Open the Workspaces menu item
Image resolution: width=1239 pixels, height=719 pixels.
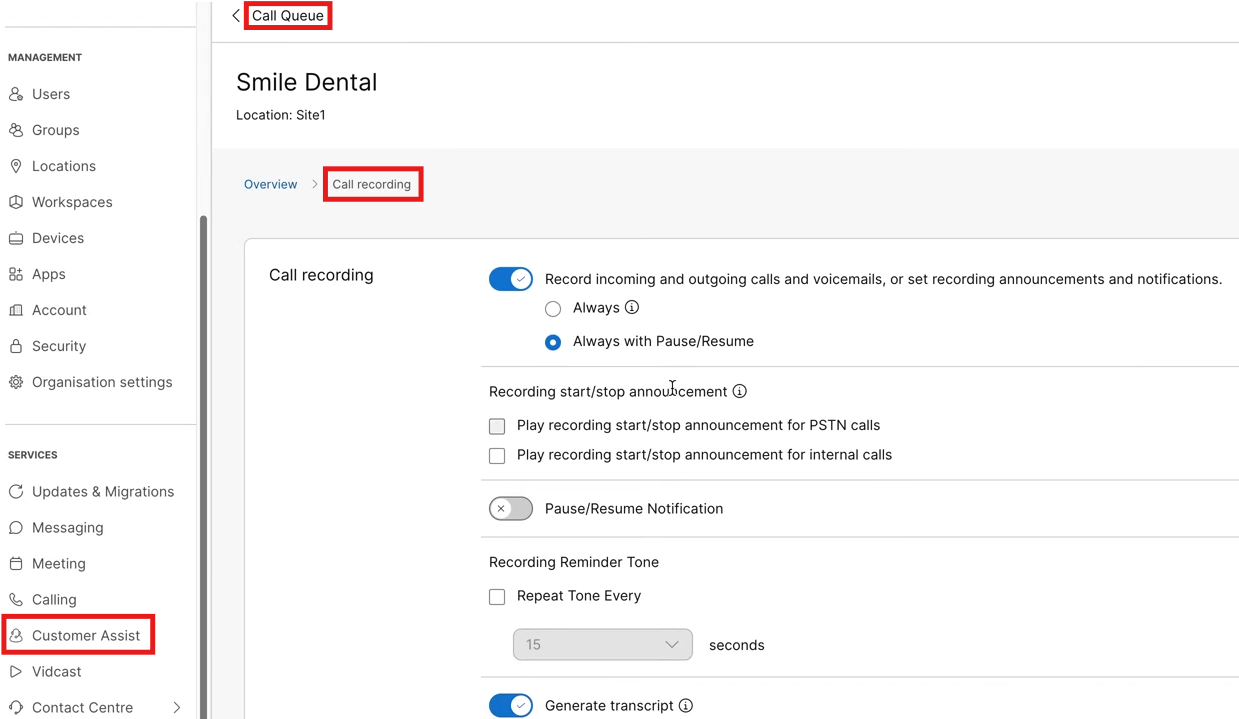point(72,202)
